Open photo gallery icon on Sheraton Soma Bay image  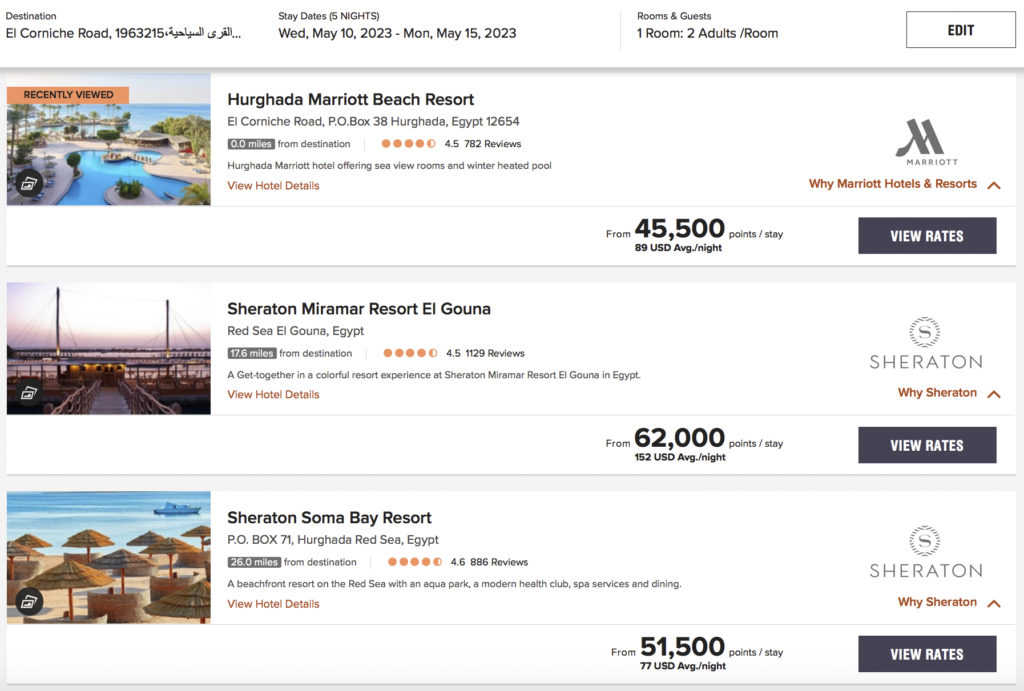(28, 601)
